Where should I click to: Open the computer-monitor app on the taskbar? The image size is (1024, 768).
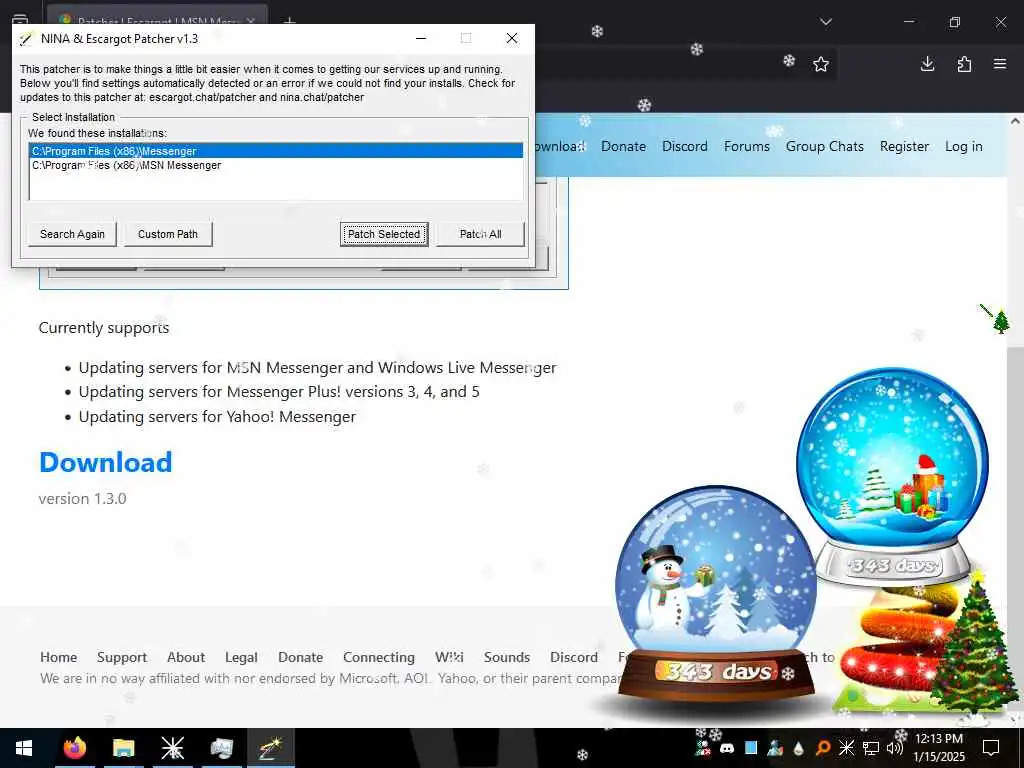[221, 748]
